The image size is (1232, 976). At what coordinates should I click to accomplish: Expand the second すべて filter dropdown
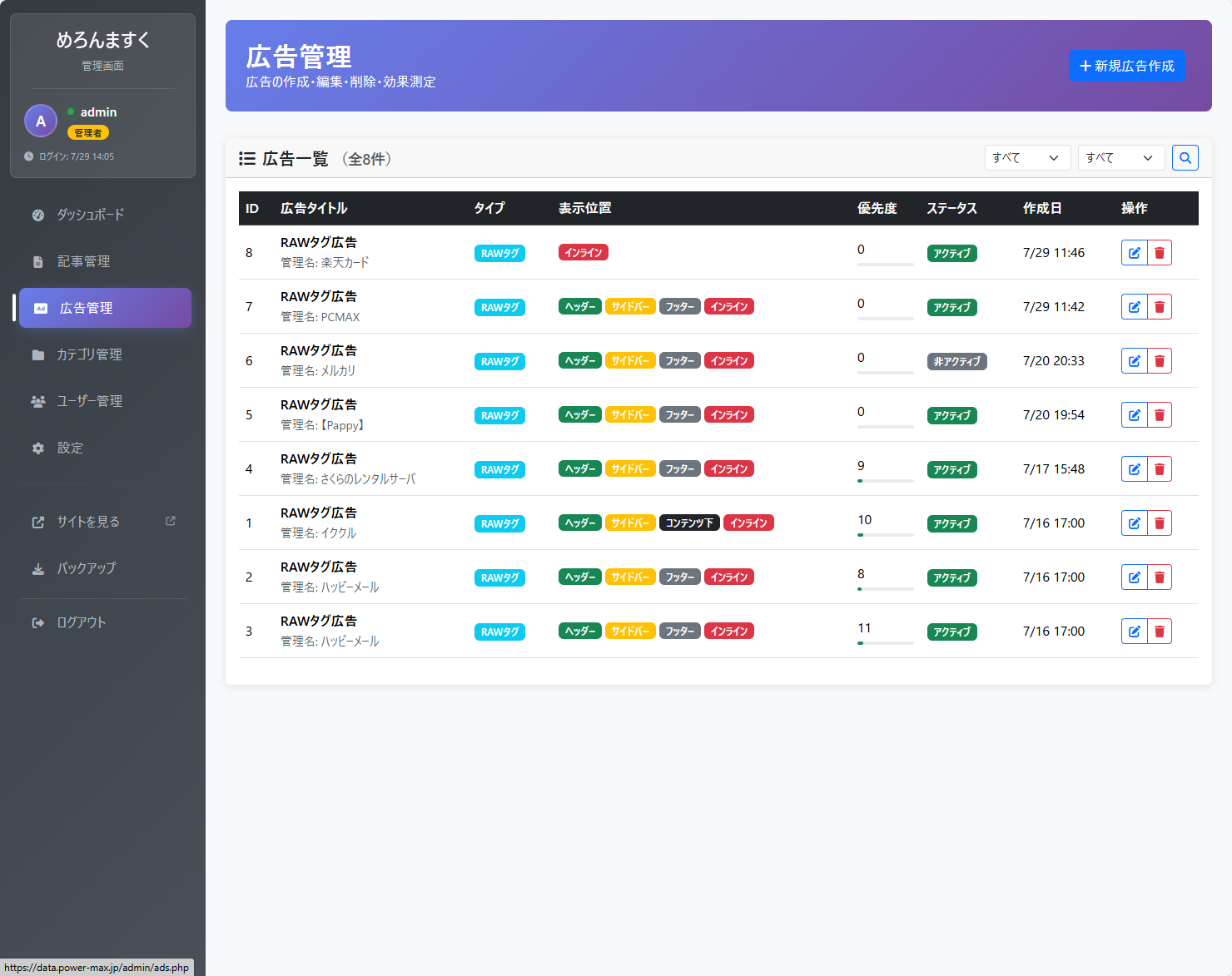coord(1120,158)
